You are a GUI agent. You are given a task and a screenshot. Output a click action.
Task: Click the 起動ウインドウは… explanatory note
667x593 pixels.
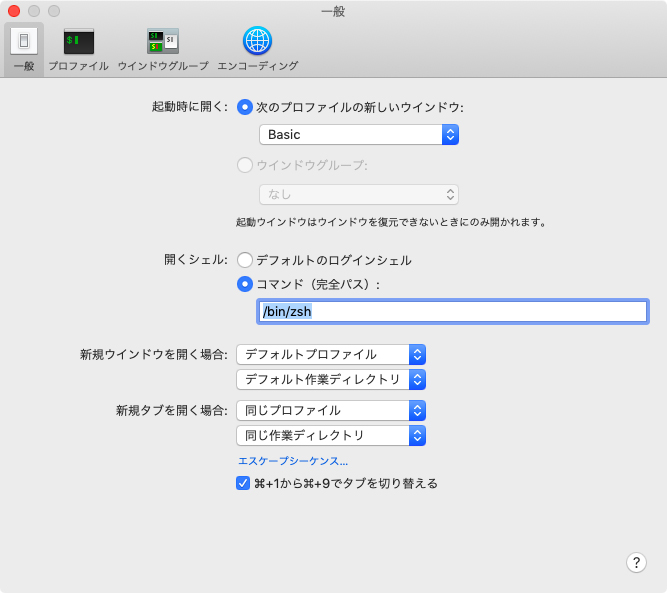click(x=391, y=222)
